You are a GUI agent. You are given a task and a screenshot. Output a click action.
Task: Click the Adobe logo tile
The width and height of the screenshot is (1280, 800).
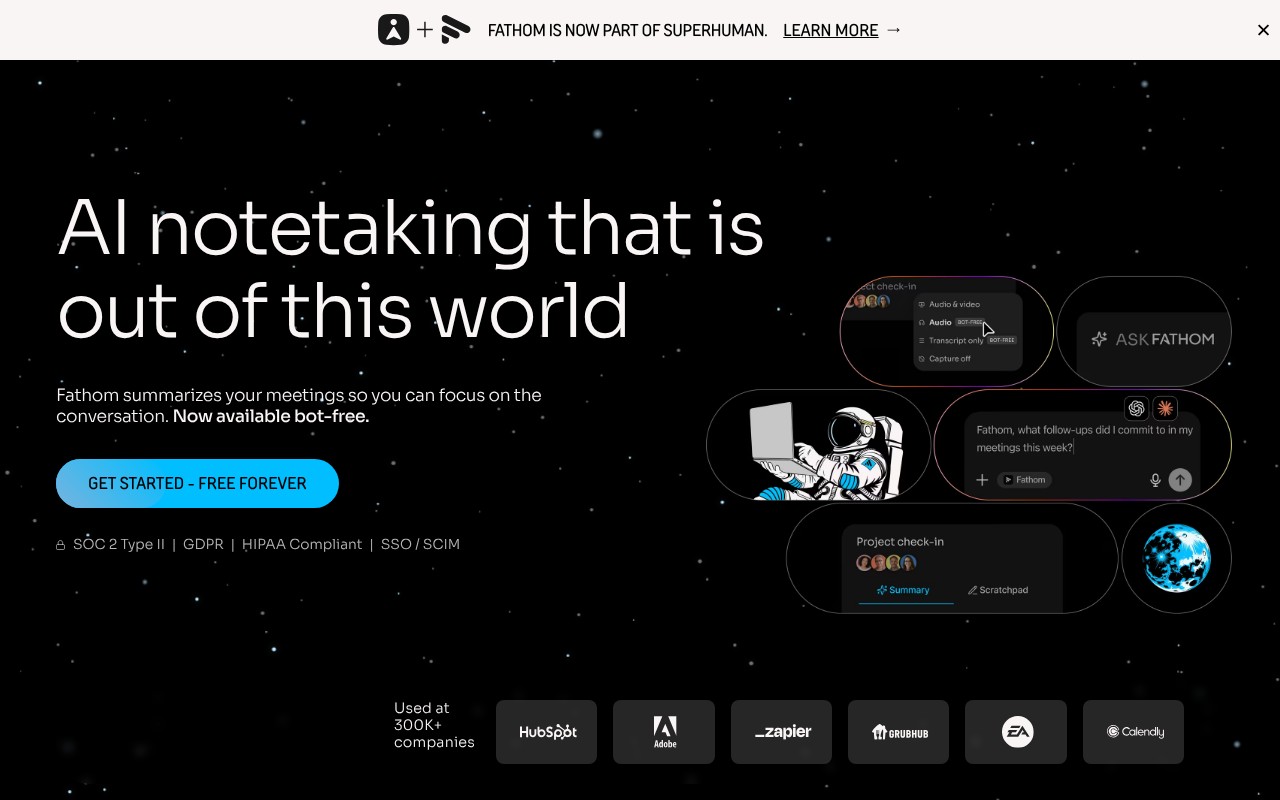[664, 732]
